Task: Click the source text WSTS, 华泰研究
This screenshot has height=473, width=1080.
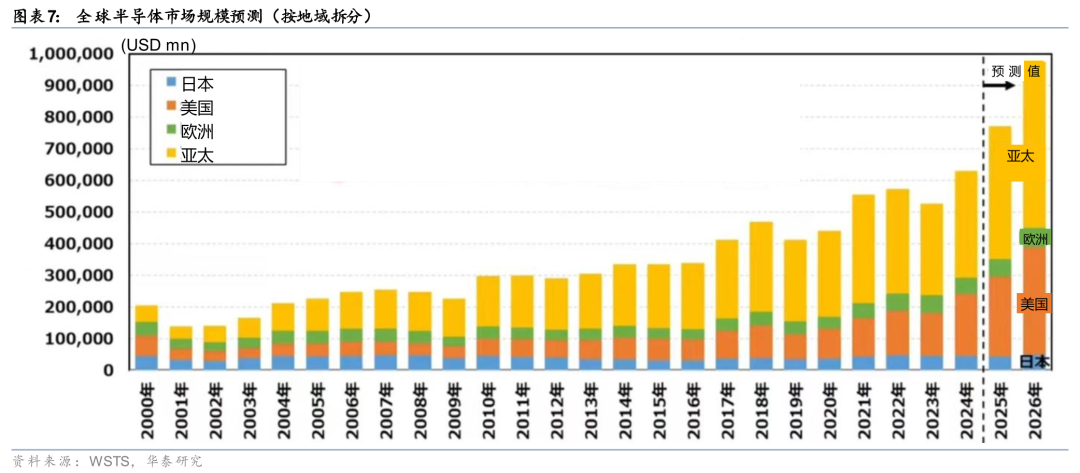Action: [146, 461]
